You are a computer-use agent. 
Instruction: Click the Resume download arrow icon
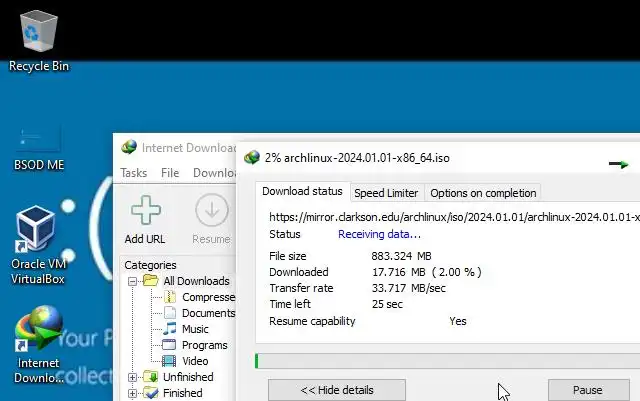coord(211,210)
